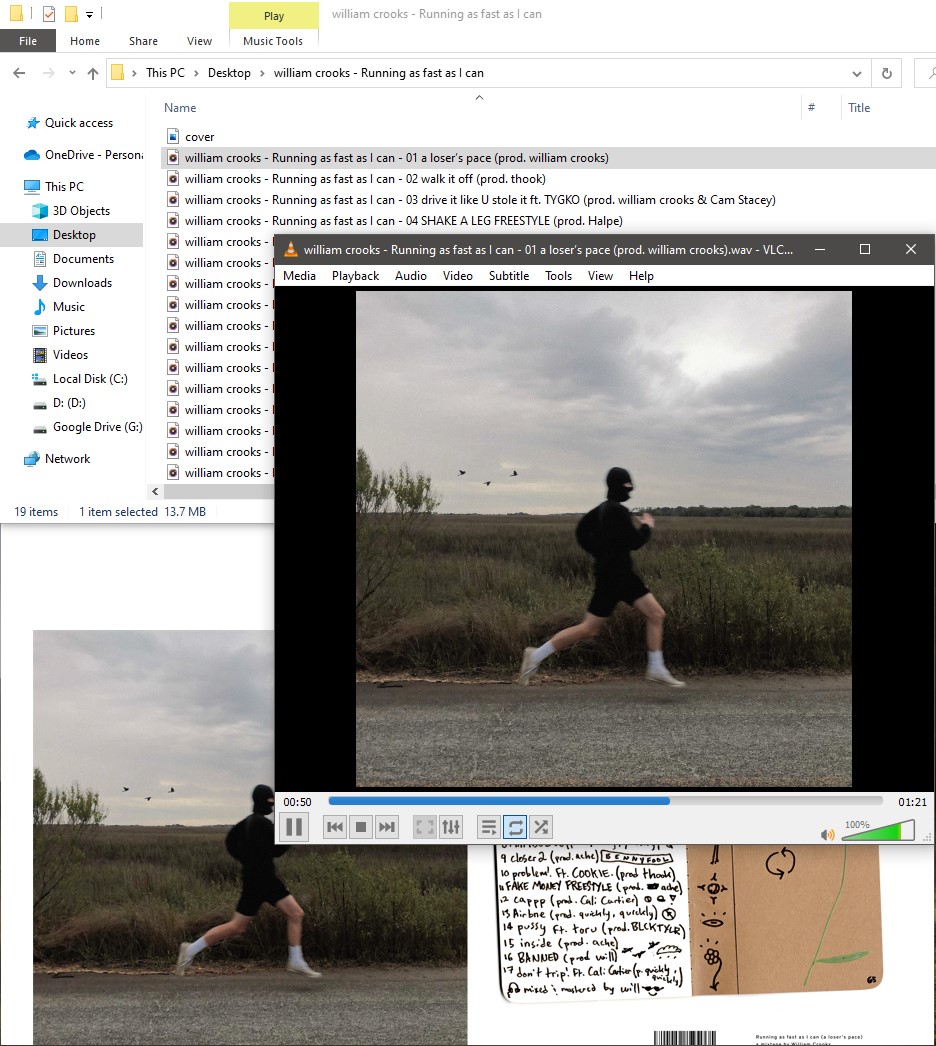Screen dimensions: 936x1046
Task: Stop playback in VLC
Action: (361, 827)
